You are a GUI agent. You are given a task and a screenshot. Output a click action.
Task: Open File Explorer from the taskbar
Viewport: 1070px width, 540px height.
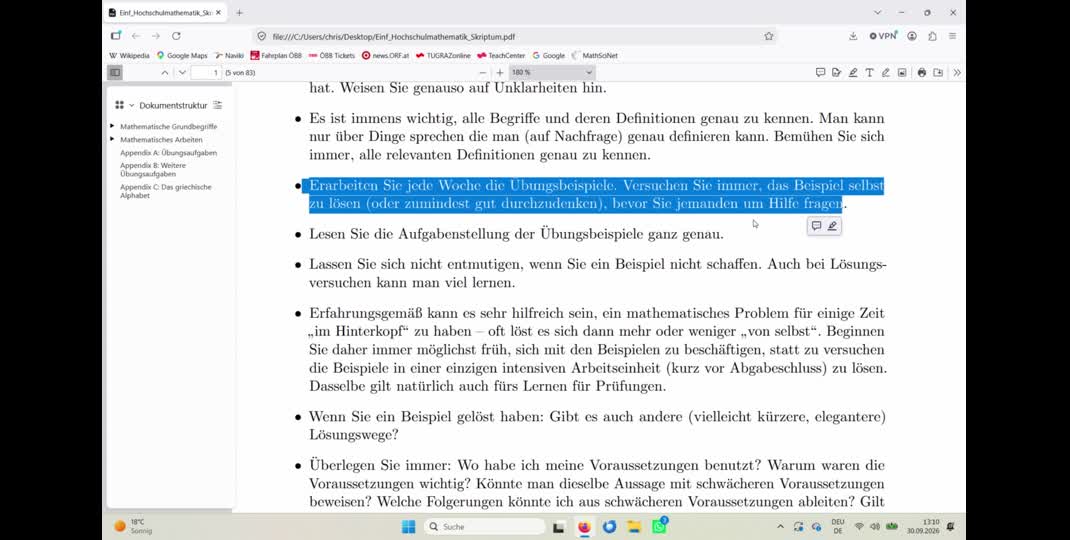click(x=634, y=526)
